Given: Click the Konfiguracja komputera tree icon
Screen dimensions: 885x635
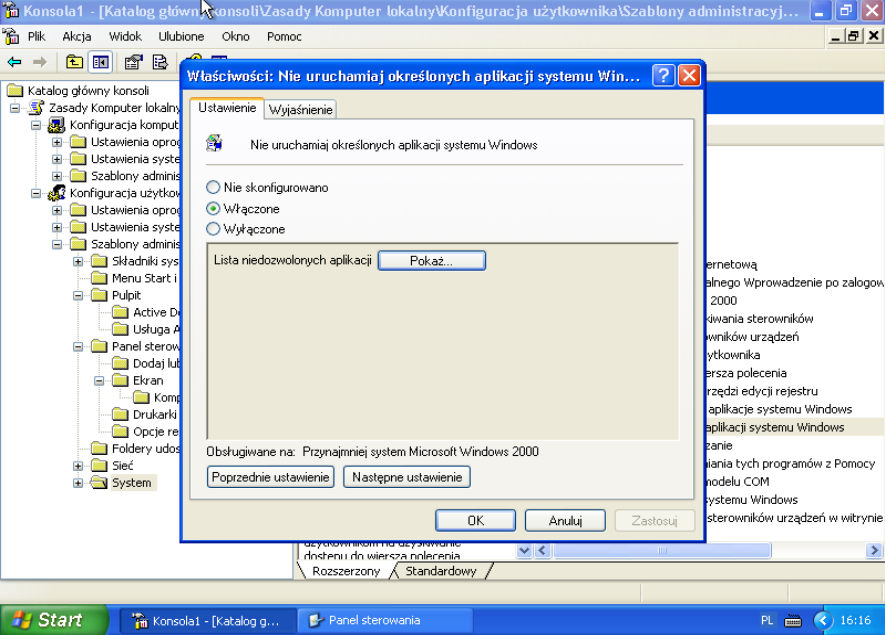Looking at the screenshot, I should tap(57, 125).
